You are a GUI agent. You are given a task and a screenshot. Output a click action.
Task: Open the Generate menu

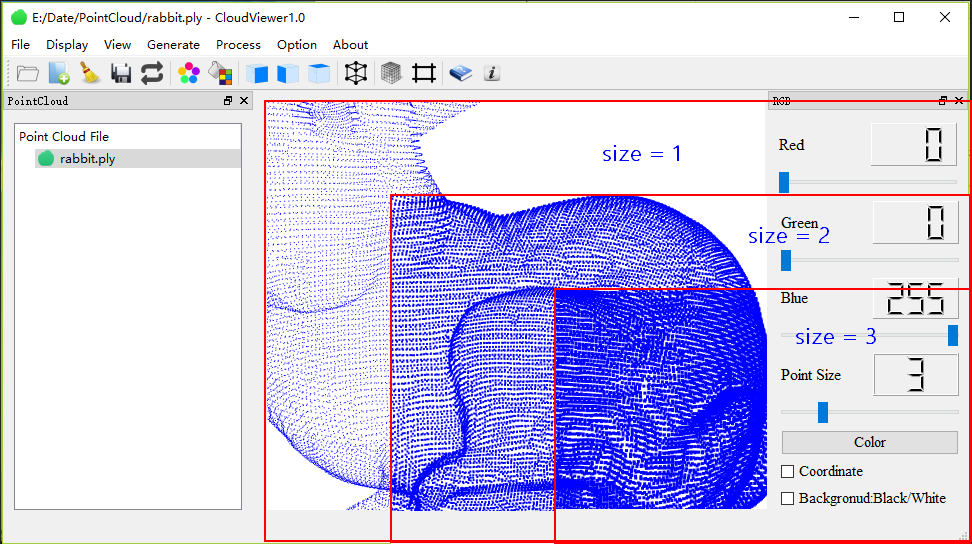point(173,45)
